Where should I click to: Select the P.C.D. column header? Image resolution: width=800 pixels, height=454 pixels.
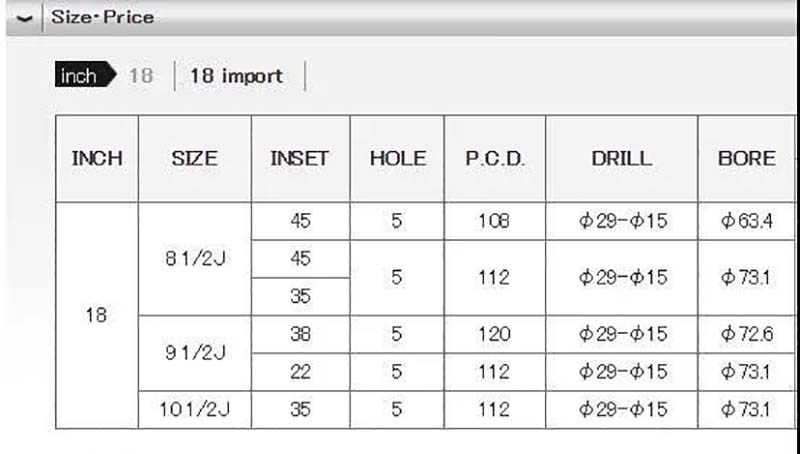click(x=495, y=158)
